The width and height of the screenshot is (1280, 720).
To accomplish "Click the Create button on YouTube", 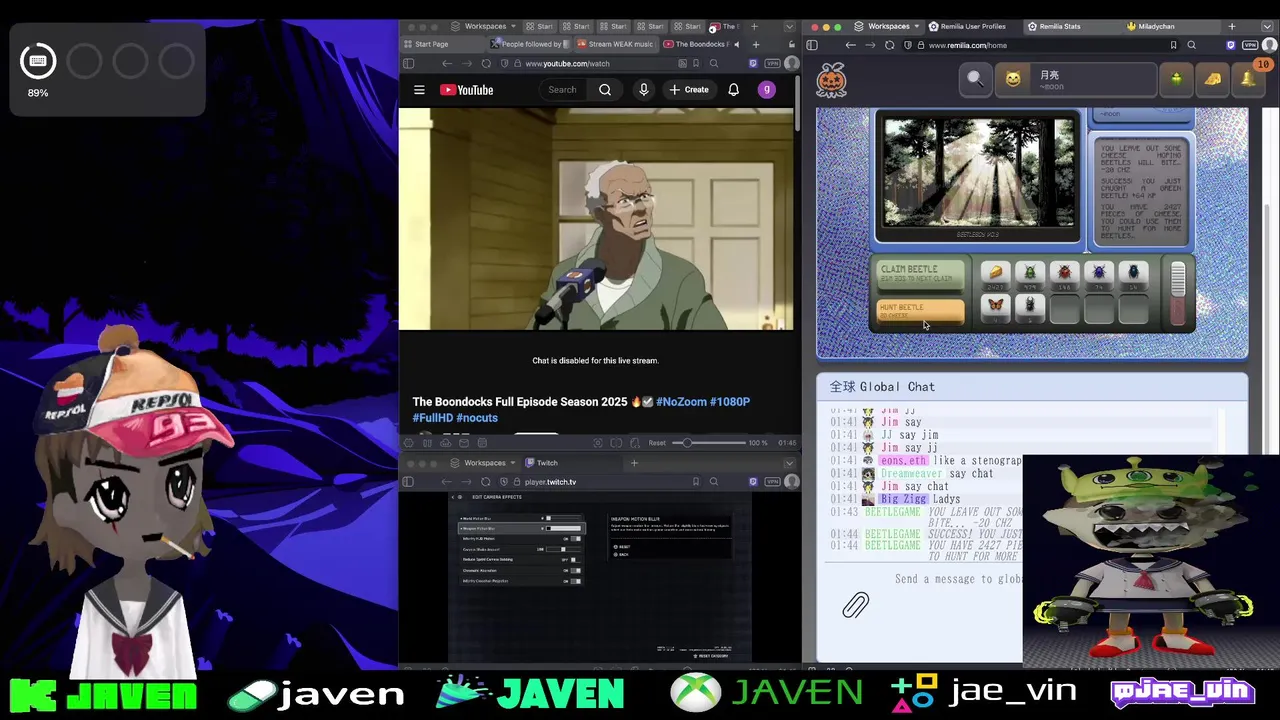I will pos(689,90).
